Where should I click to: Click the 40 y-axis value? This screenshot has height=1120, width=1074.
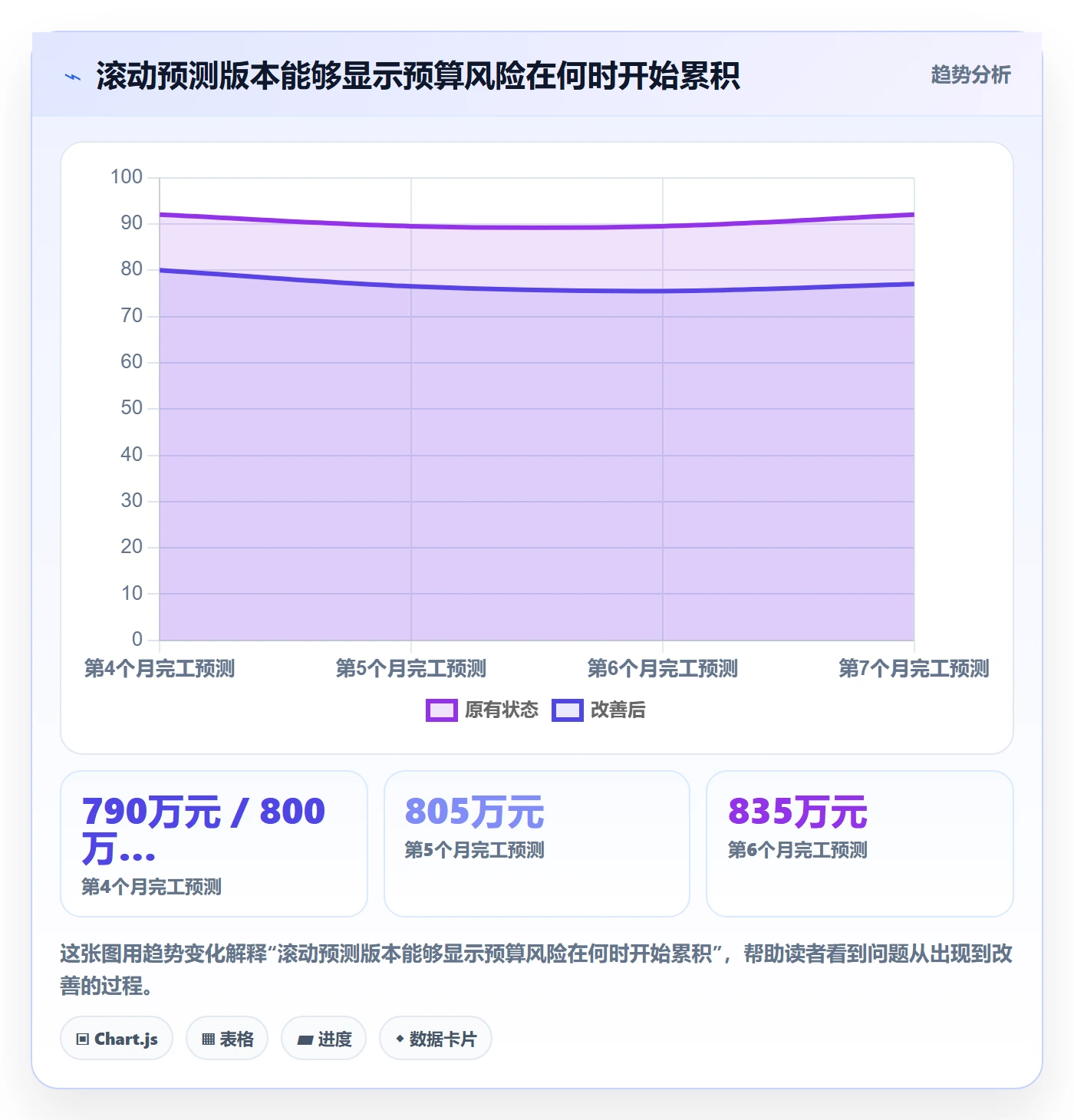[x=132, y=455]
